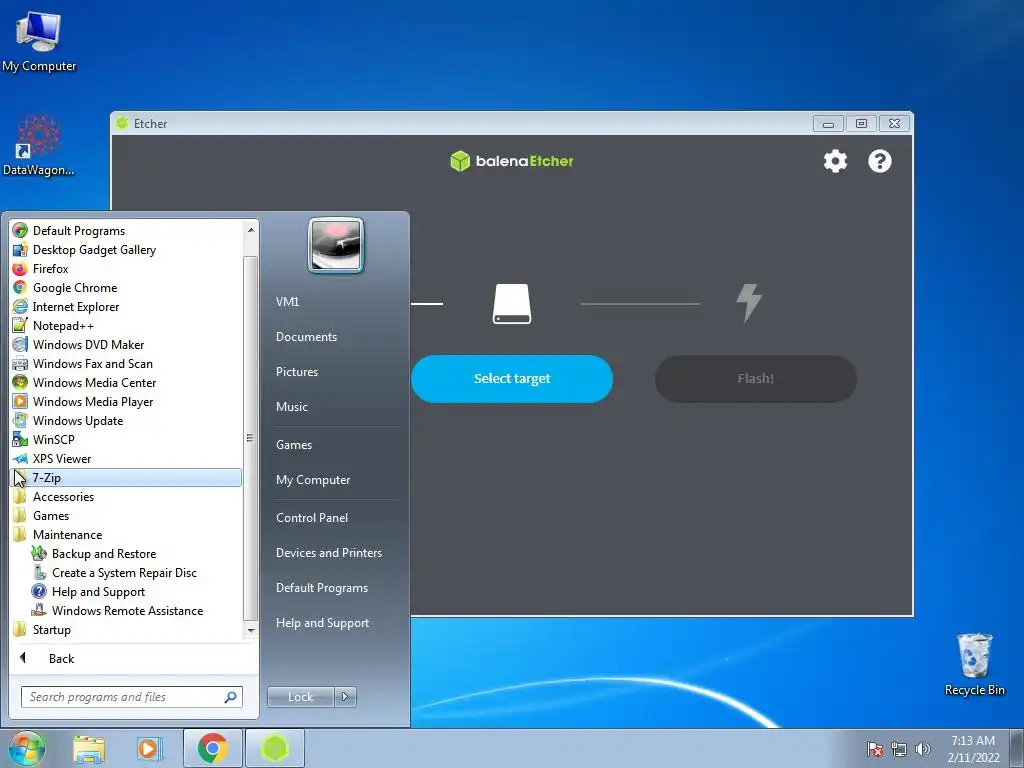Open Windows Update
The width and height of the screenshot is (1024, 768).
tap(127, 420)
